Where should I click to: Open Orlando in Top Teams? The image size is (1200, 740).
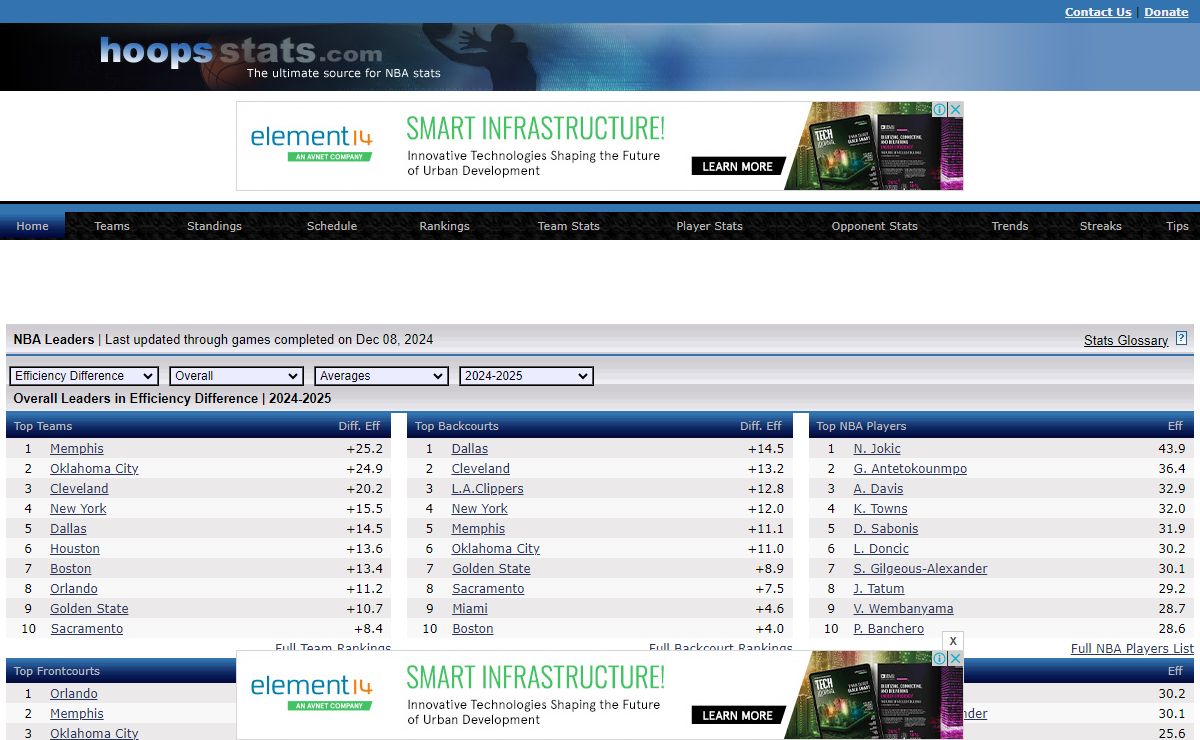click(x=74, y=588)
